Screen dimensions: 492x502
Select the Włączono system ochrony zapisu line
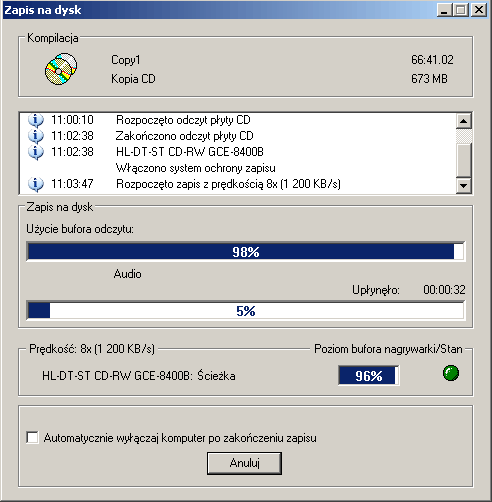[x=196, y=168]
